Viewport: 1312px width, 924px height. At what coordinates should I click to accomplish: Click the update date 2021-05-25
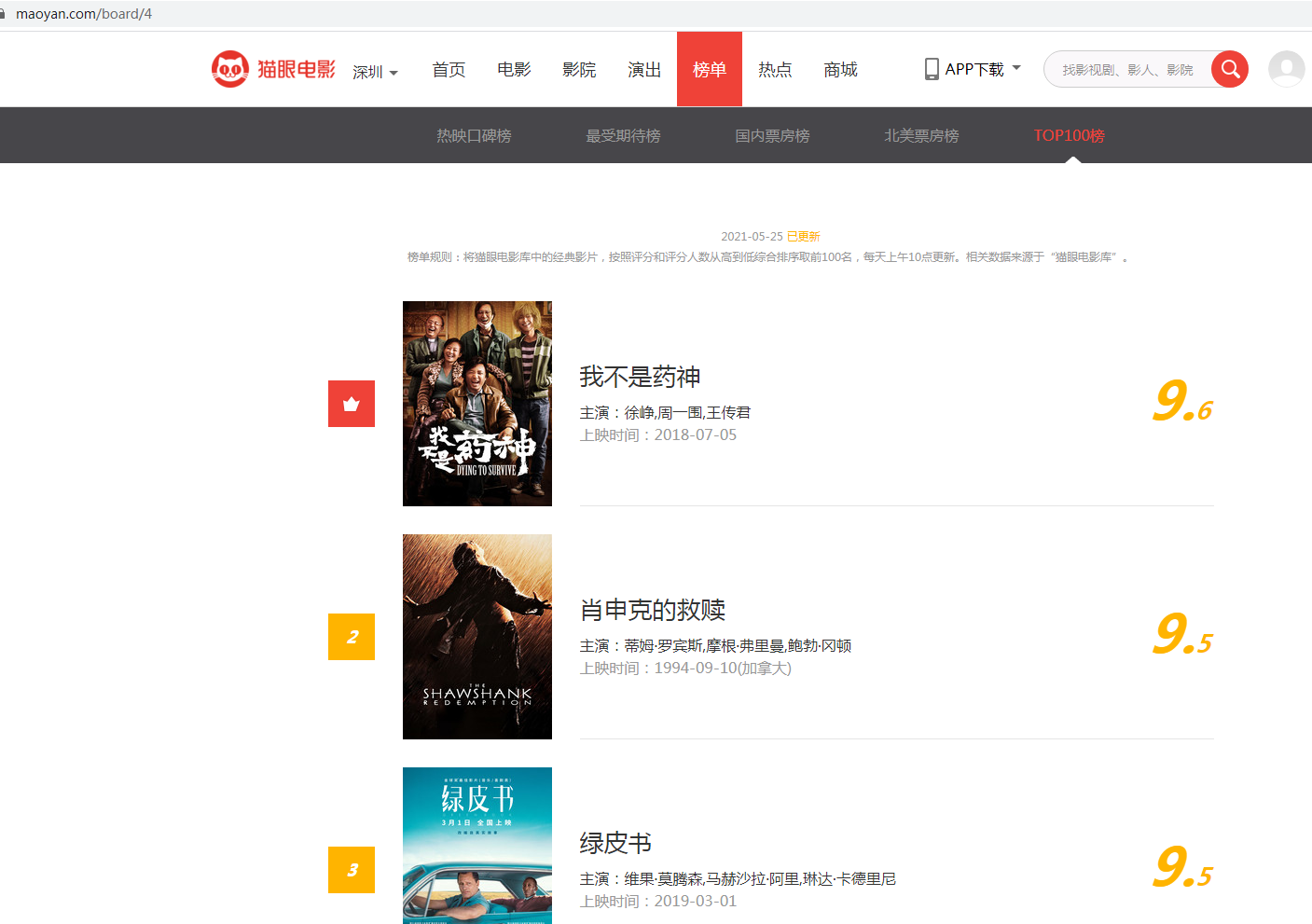pos(752,236)
